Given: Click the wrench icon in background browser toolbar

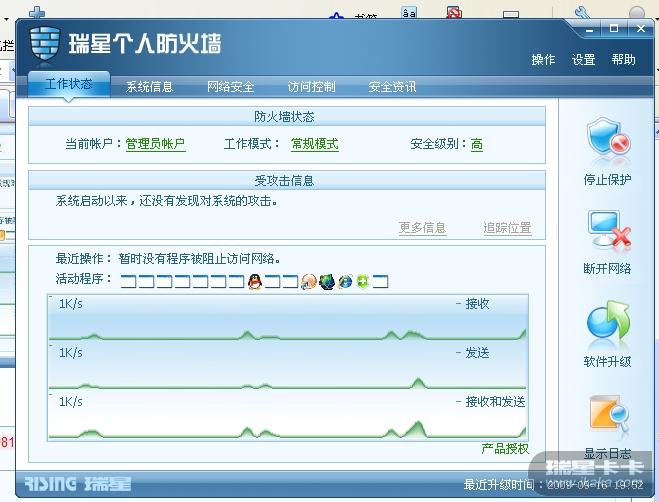Looking at the screenshot, I should pos(583,12).
